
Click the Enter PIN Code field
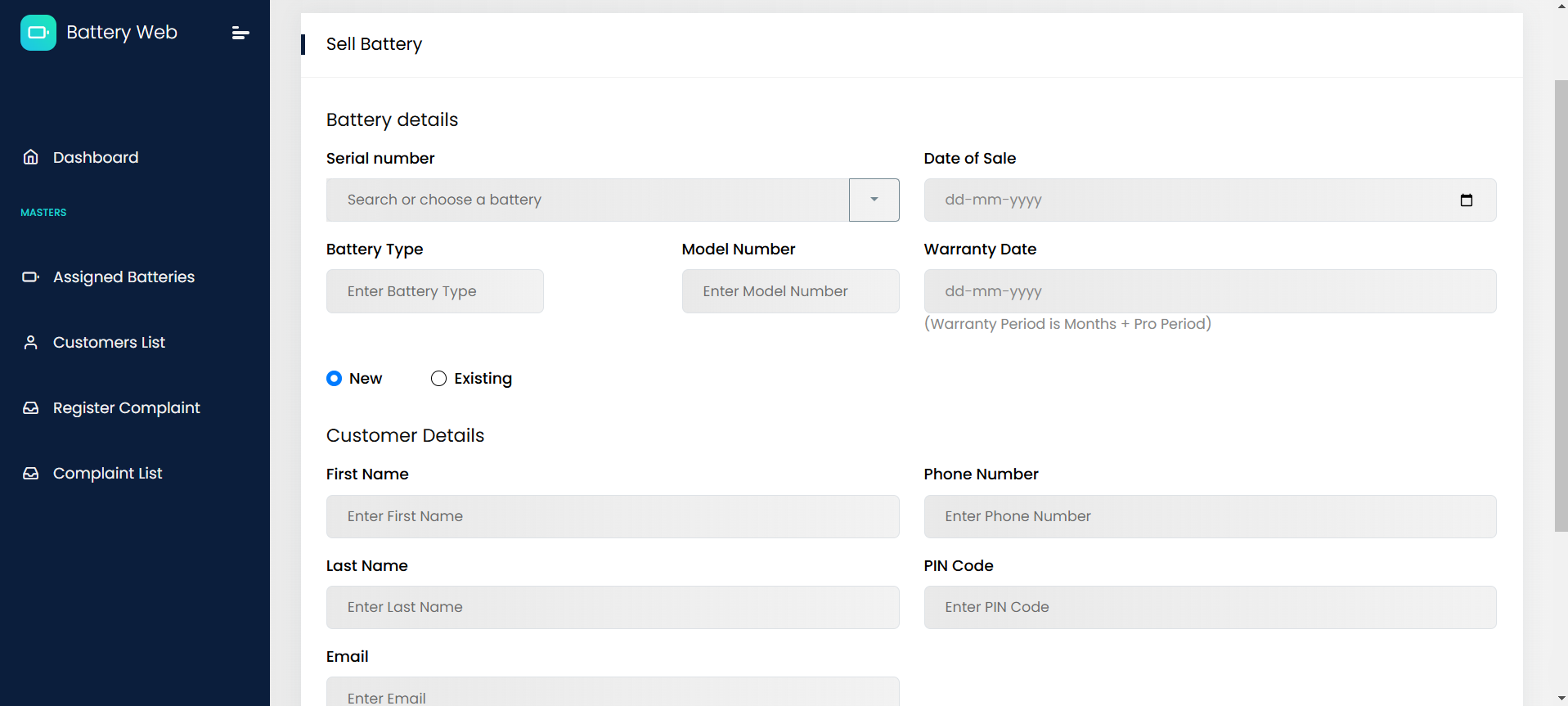(x=1210, y=608)
